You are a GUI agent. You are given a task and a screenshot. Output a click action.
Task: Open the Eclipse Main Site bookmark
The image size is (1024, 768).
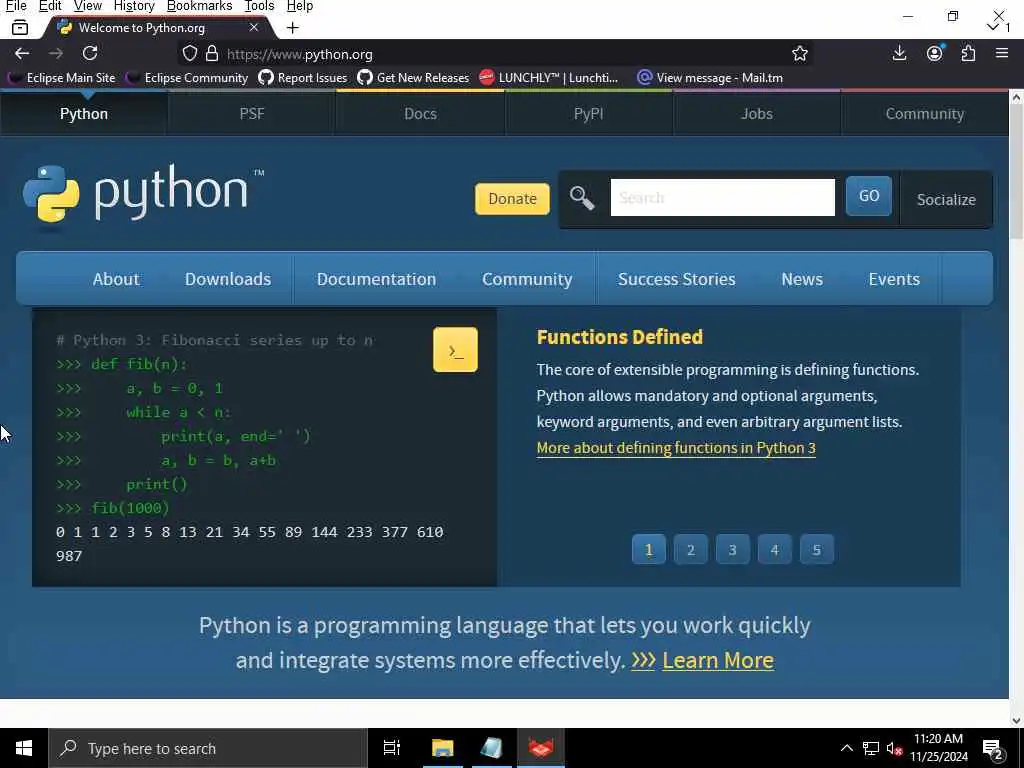pos(62,78)
